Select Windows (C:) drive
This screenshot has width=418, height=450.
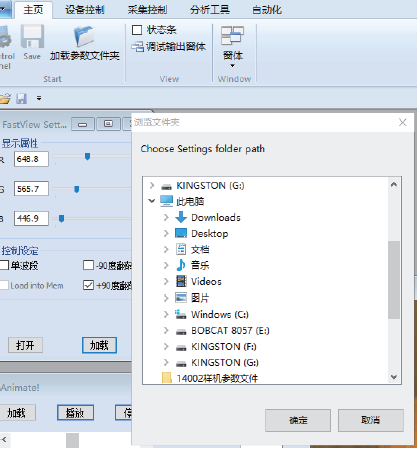220,314
